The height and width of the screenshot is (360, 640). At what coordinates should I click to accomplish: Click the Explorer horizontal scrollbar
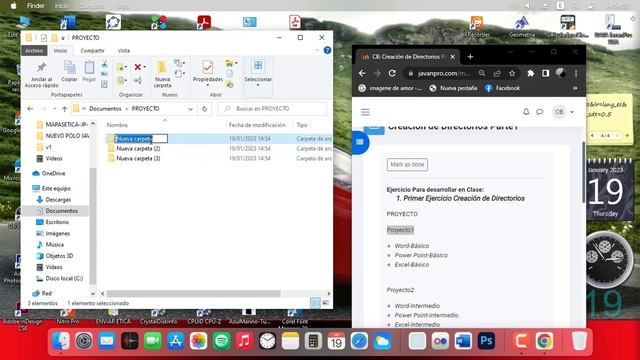(x=193, y=293)
